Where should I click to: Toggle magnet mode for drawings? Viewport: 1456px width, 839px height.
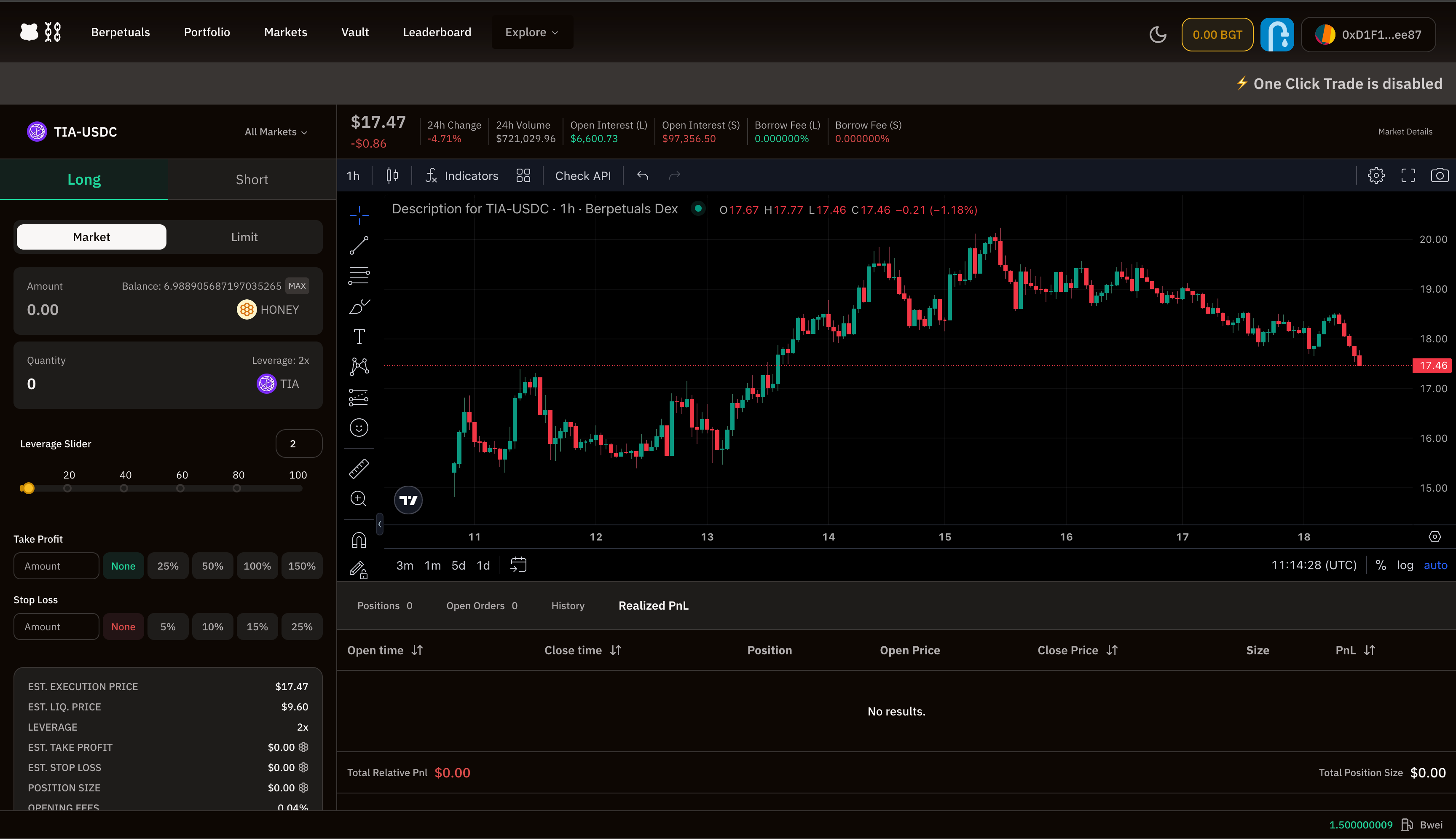[x=359, y=540]
